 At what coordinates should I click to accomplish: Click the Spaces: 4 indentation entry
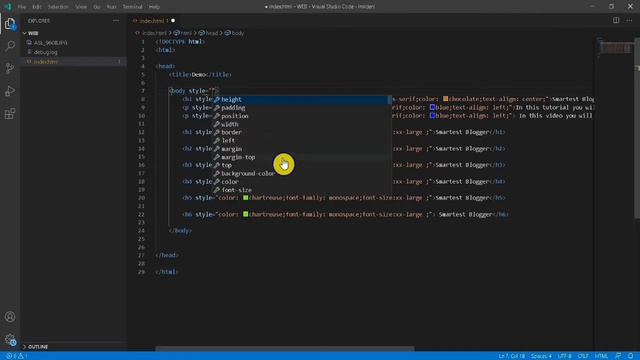541,356
